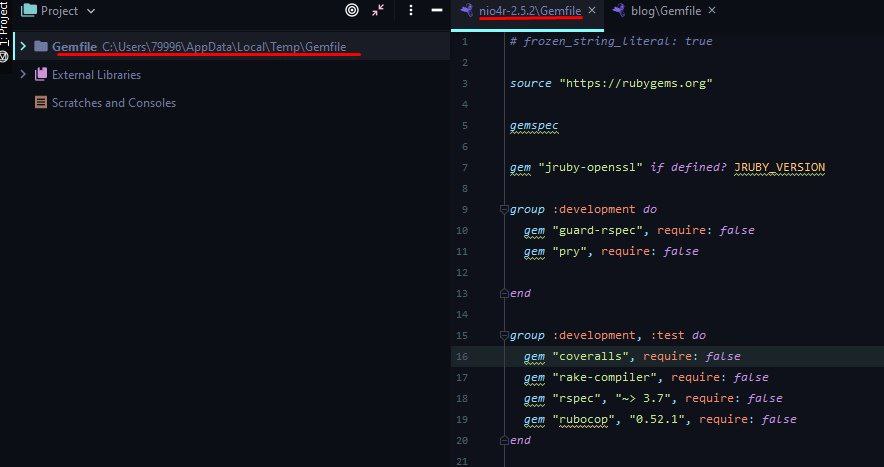The width and height of the screenshot is (884, 467).
Task: Click the External Libraries icon
Action: pos(41,74)
